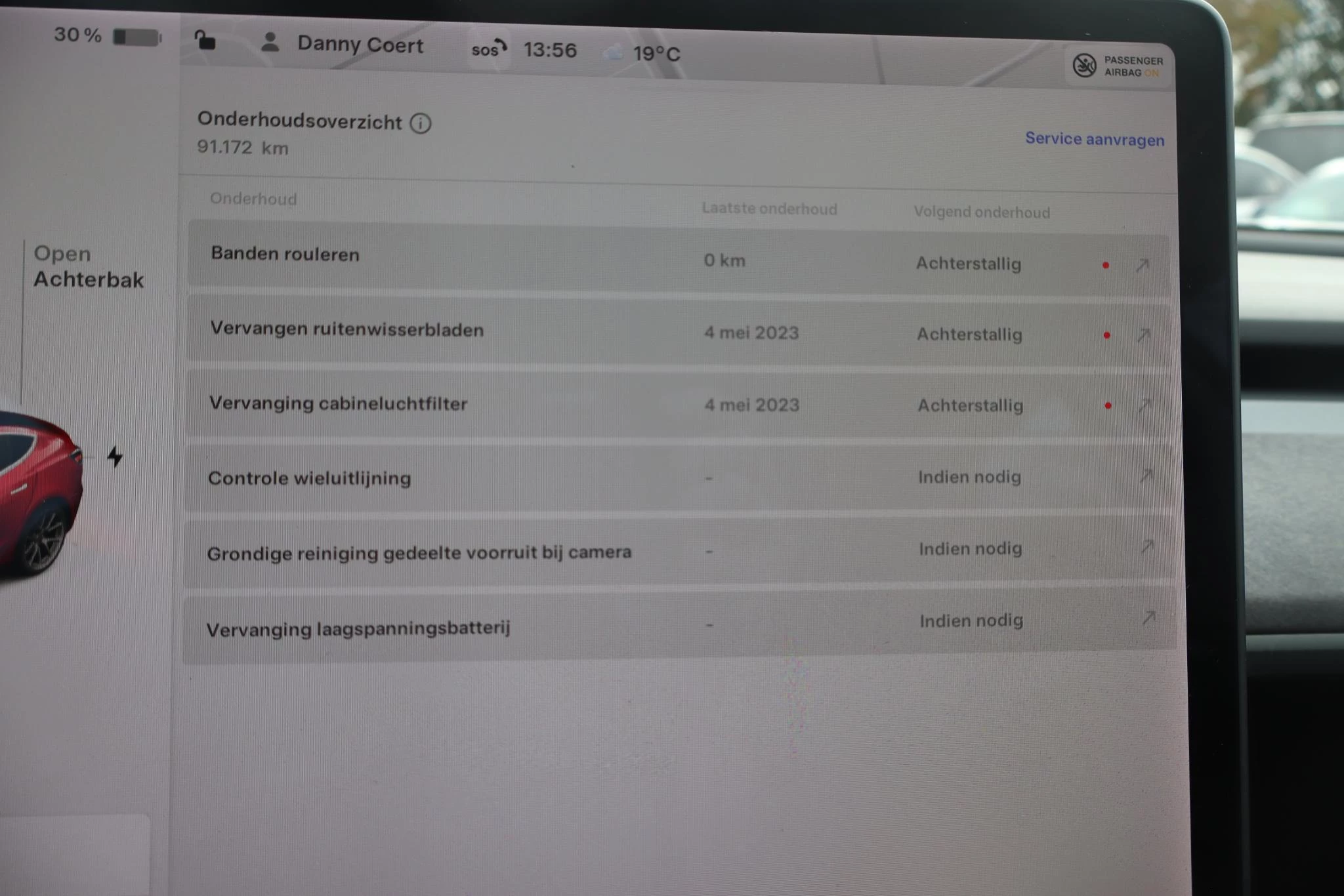Select Grondige reiniging gedeelte voorruit row
The image size is (1344, 896).
click(419, 553)
